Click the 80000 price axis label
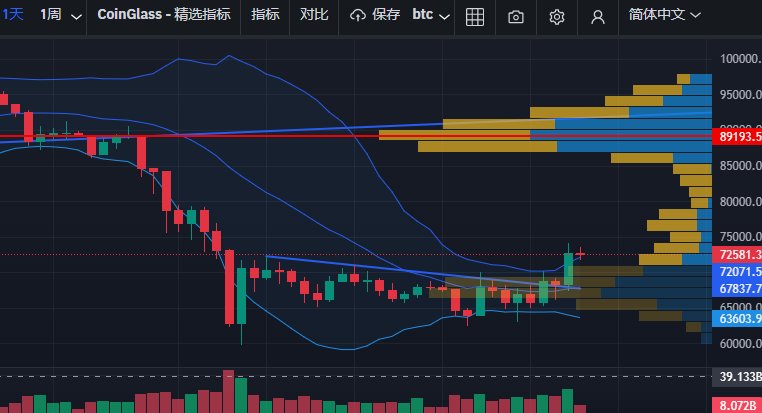 (741, 201)
